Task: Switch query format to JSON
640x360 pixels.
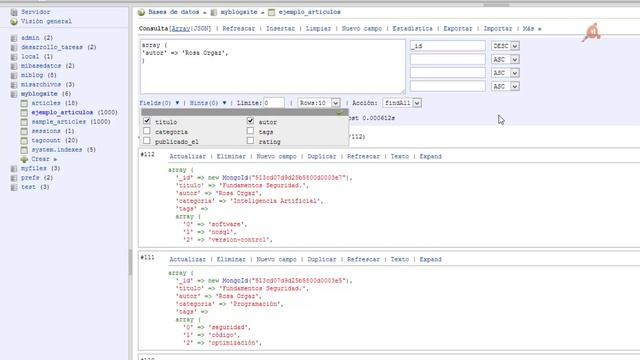Action: point(201,29)
